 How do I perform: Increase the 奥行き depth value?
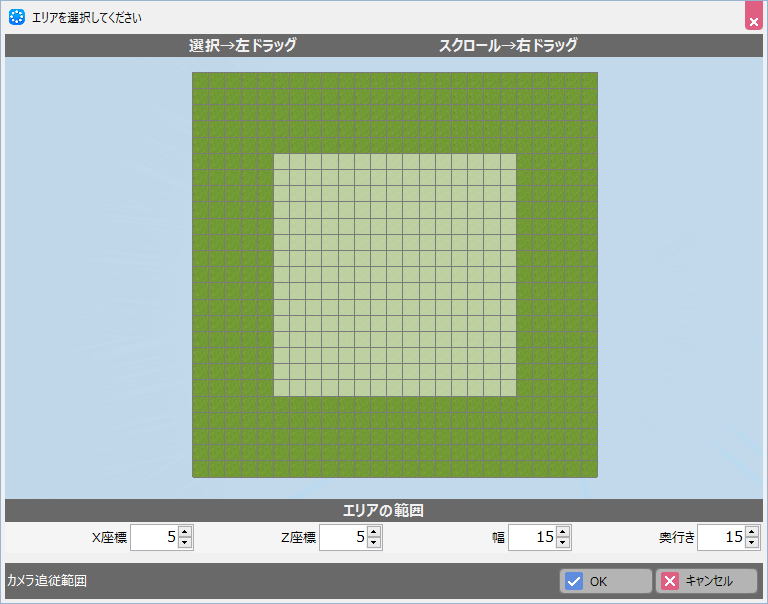point(752,532)
